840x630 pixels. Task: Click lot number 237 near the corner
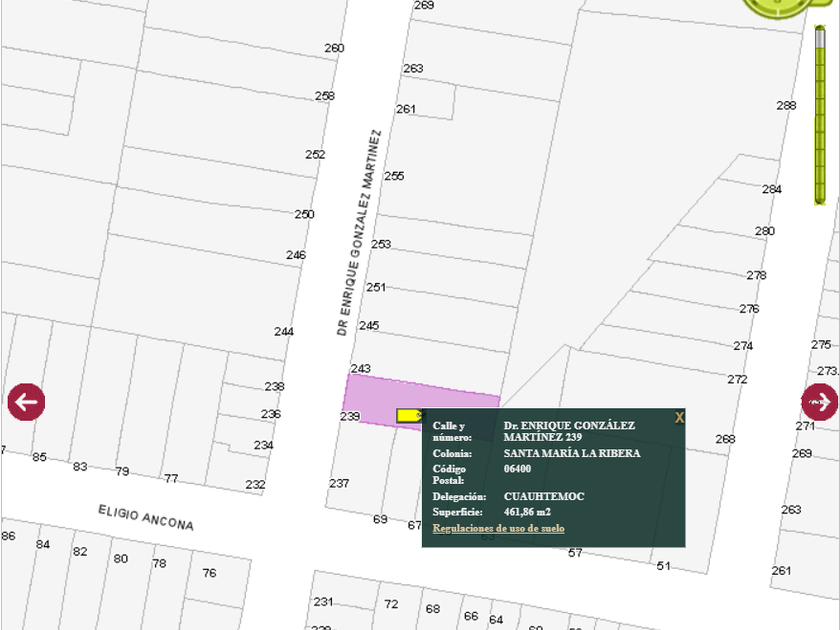coord(339,483)
